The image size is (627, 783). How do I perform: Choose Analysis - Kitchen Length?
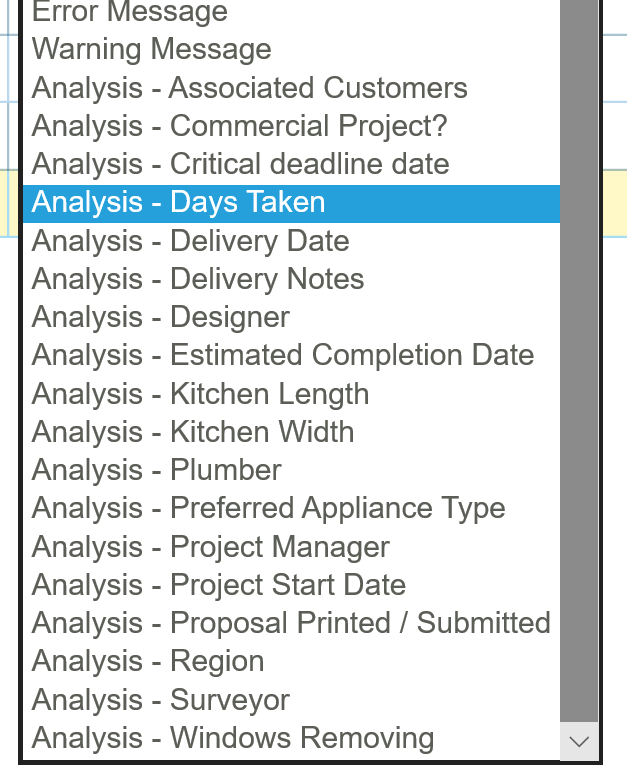click(201, 394)
